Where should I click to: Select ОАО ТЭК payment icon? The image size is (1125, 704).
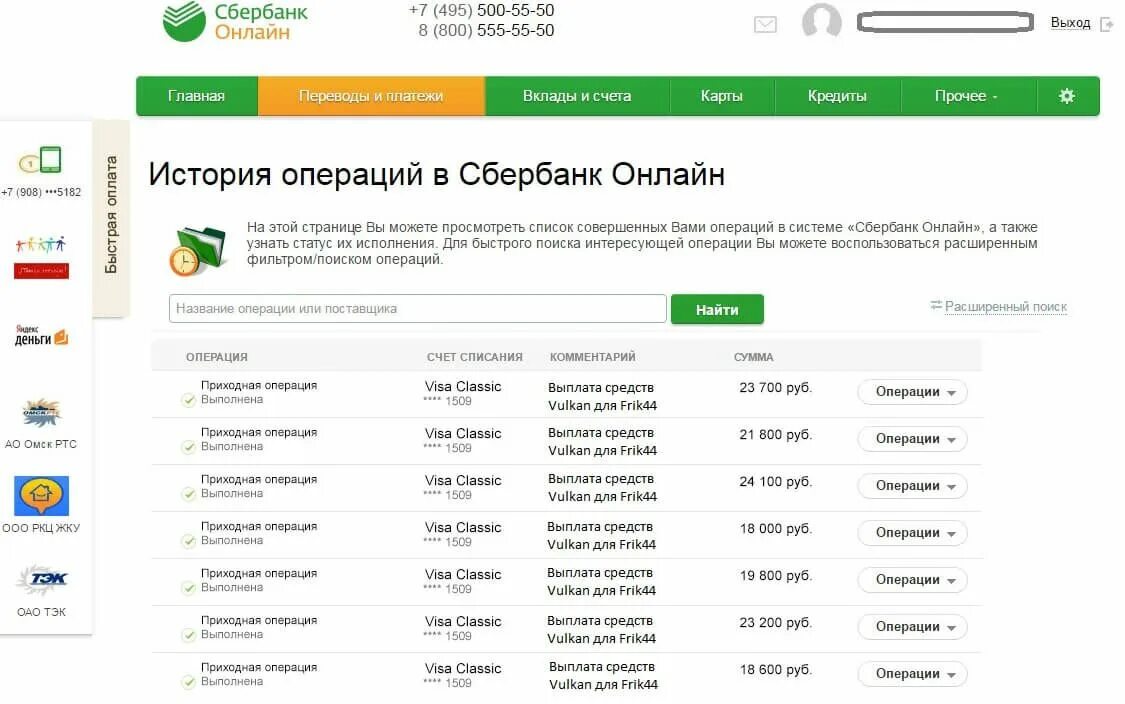coord(42,580)
